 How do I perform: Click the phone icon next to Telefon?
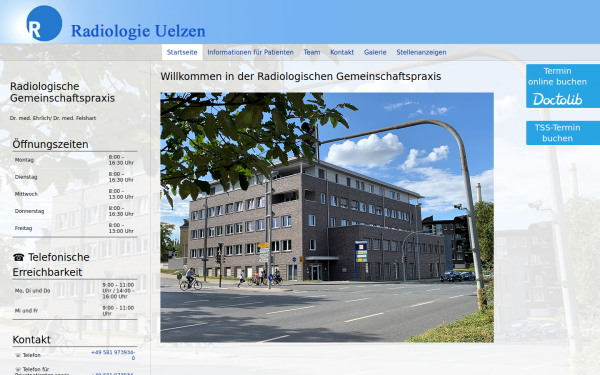(x=18, y=355)
